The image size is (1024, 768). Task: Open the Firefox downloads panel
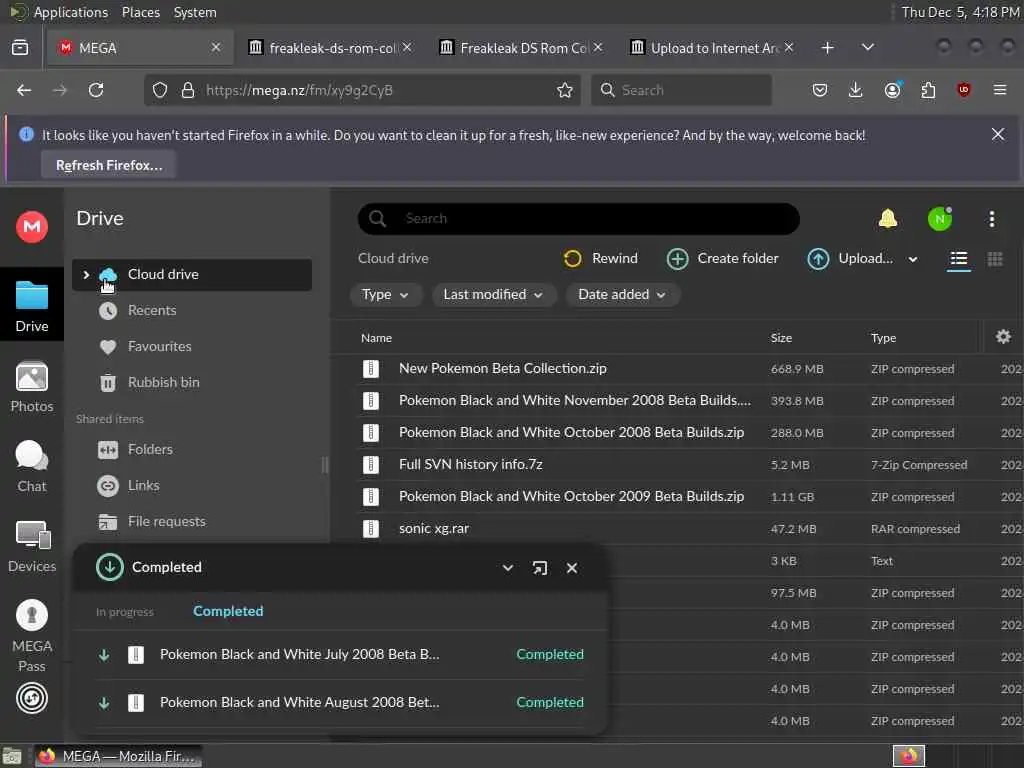[856, 90]
